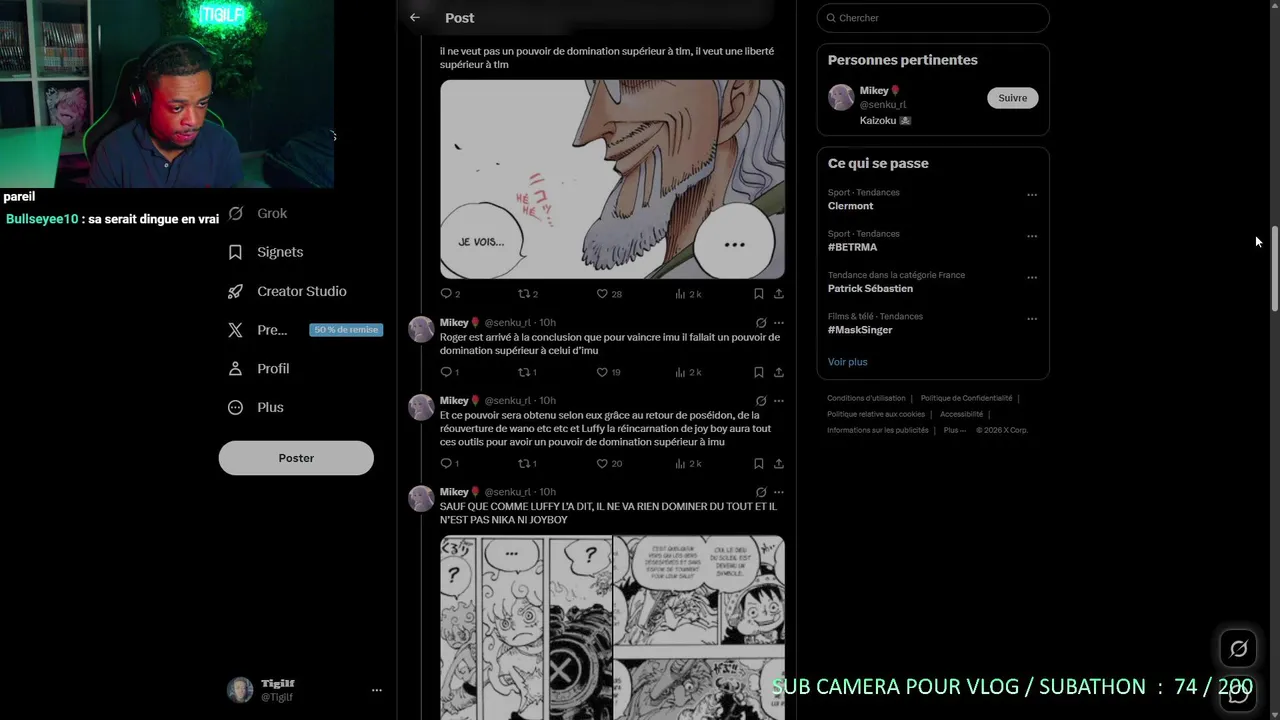Click Voir plus under trends

coord(847,362)
